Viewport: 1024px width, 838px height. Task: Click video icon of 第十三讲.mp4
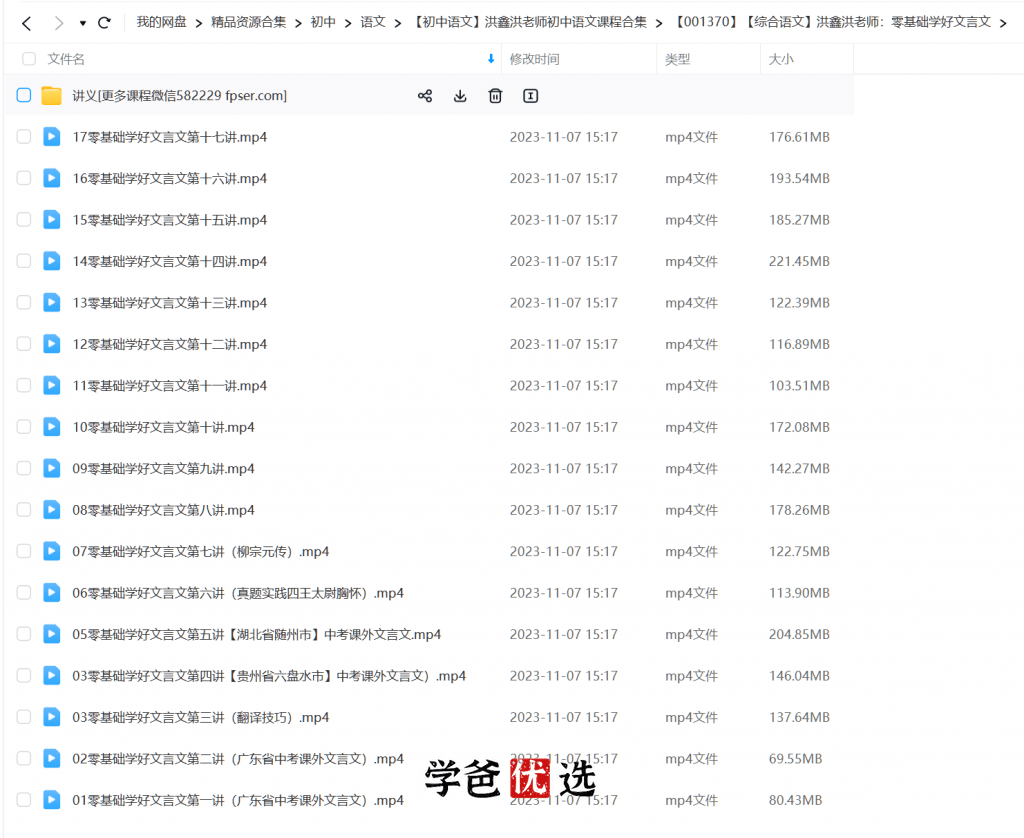tap(52, 302)
